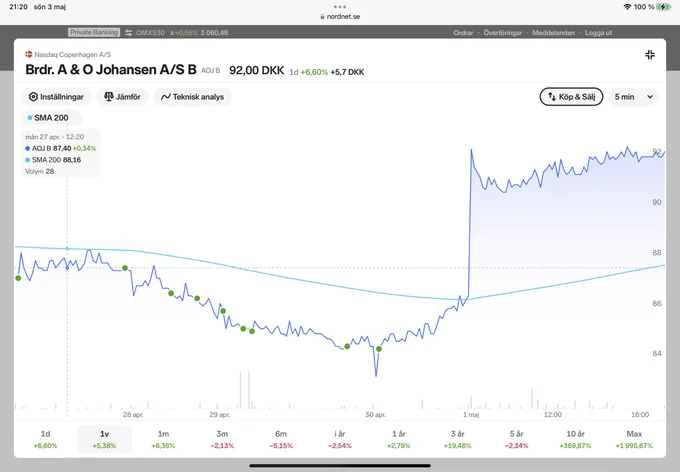Select the SMA 200 indicator chip

click(x=51, y=118)
